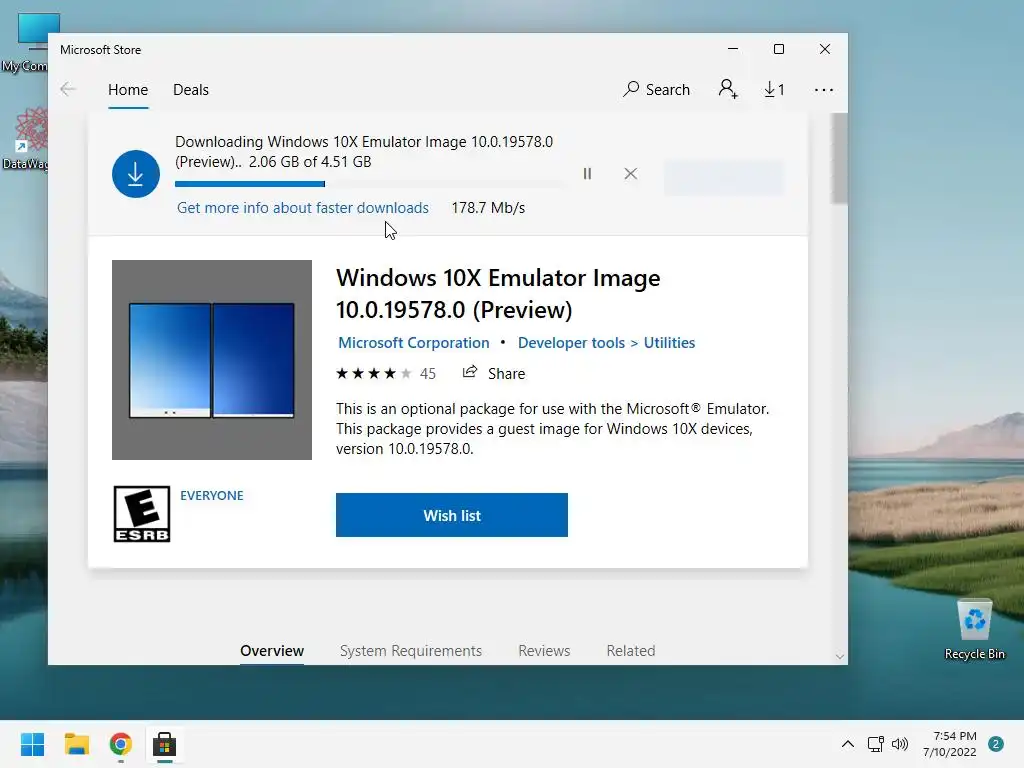This screenshot has width=1024, height=768.
Task: Launch File Explorer from the taskbar
Action: click(x=77, y=744)
